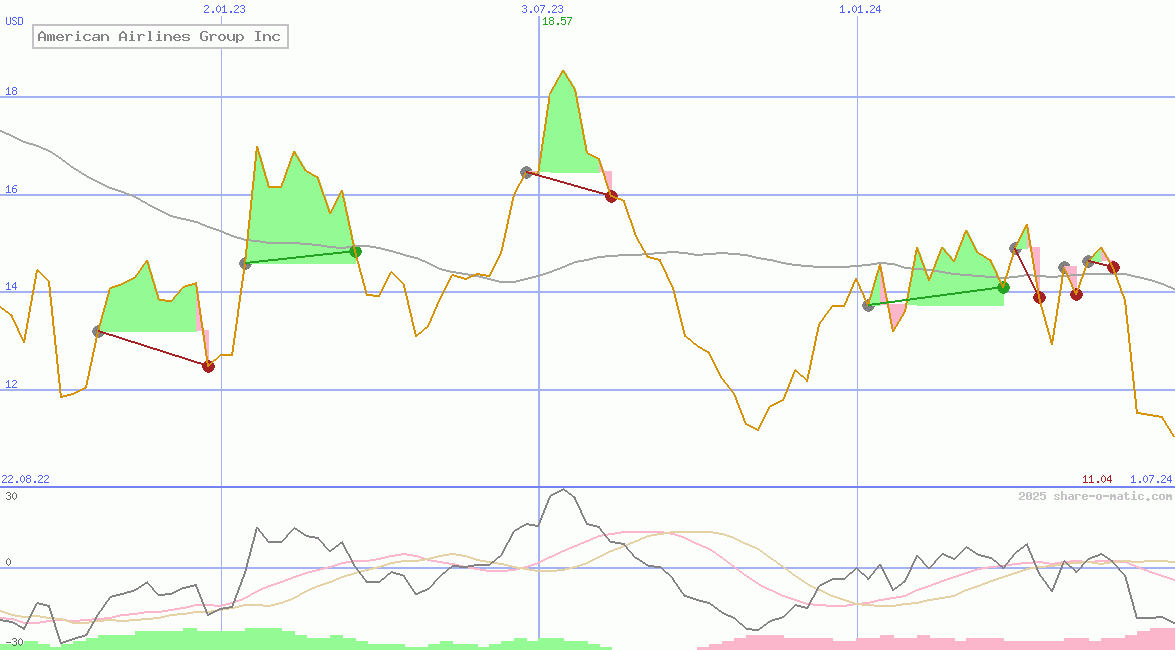Click the last red exit marker before the final drop

tap(1114, 267)
